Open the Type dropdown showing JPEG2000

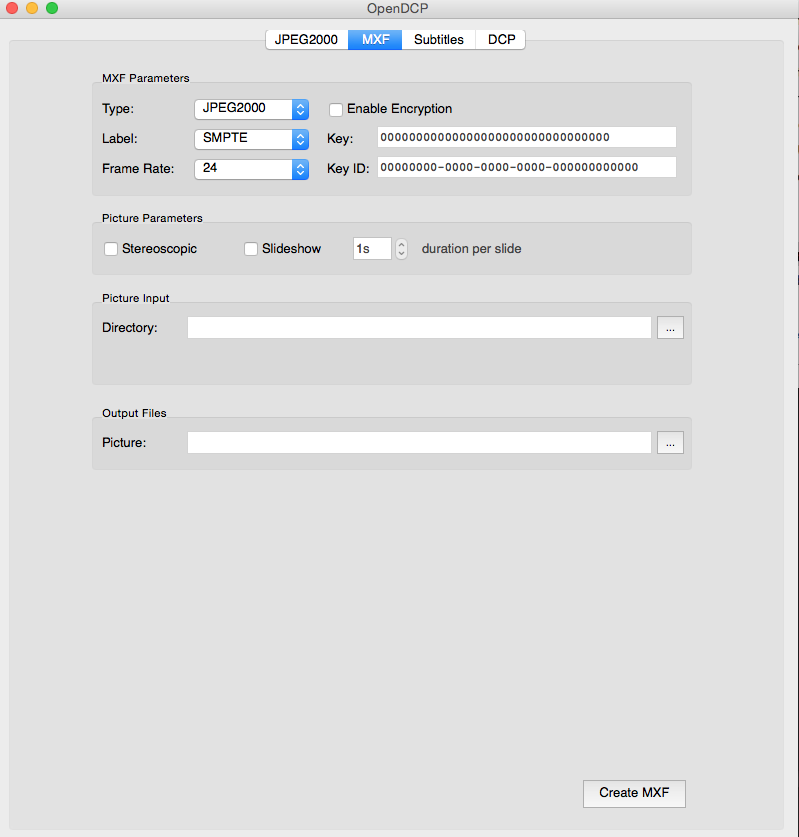click(x=251, y=109)
